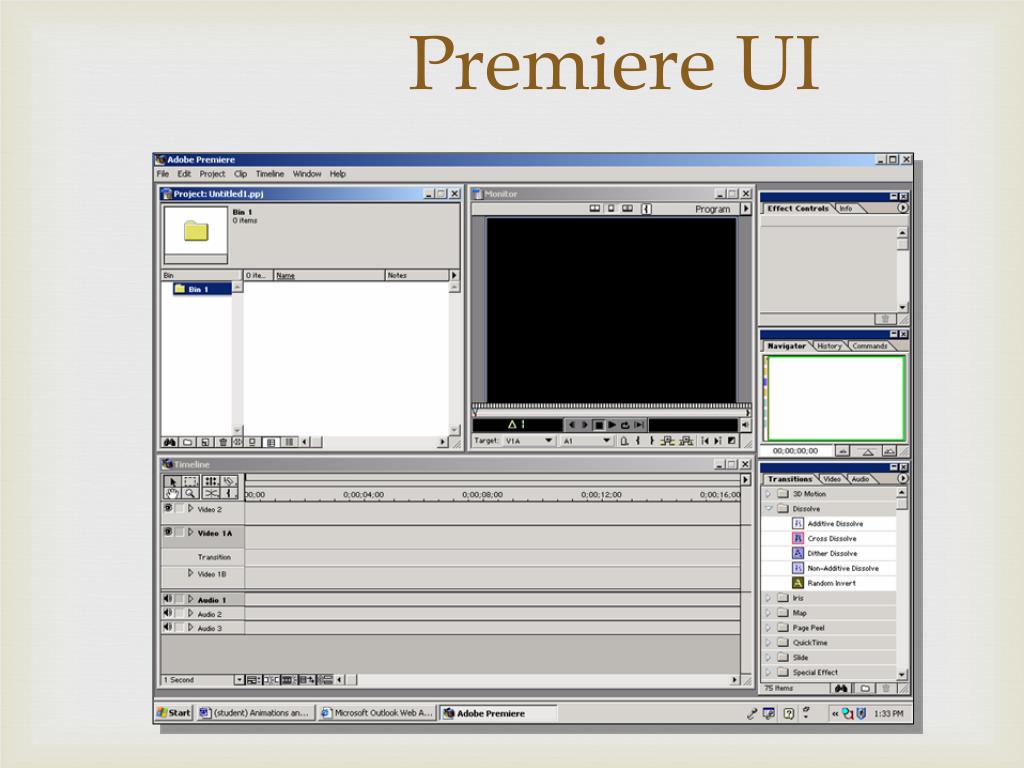Viewport: 1024px width, 768px height.
Task: Switch Project window to list view
Action: tap(289, 442)
